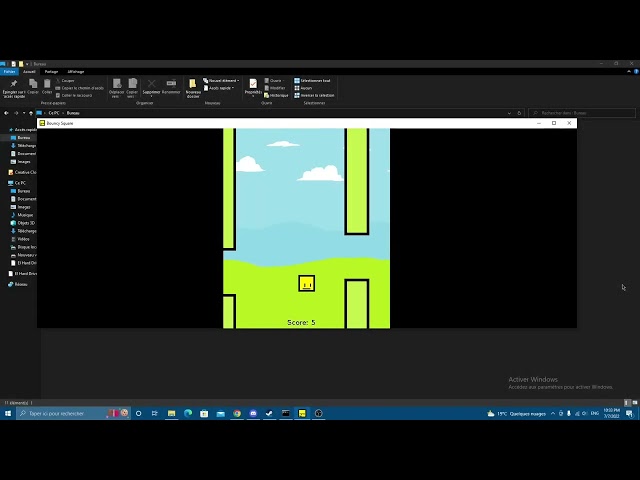
Task: Click the Copier icon in Presse-papiers group
Action: pos(33,84)
